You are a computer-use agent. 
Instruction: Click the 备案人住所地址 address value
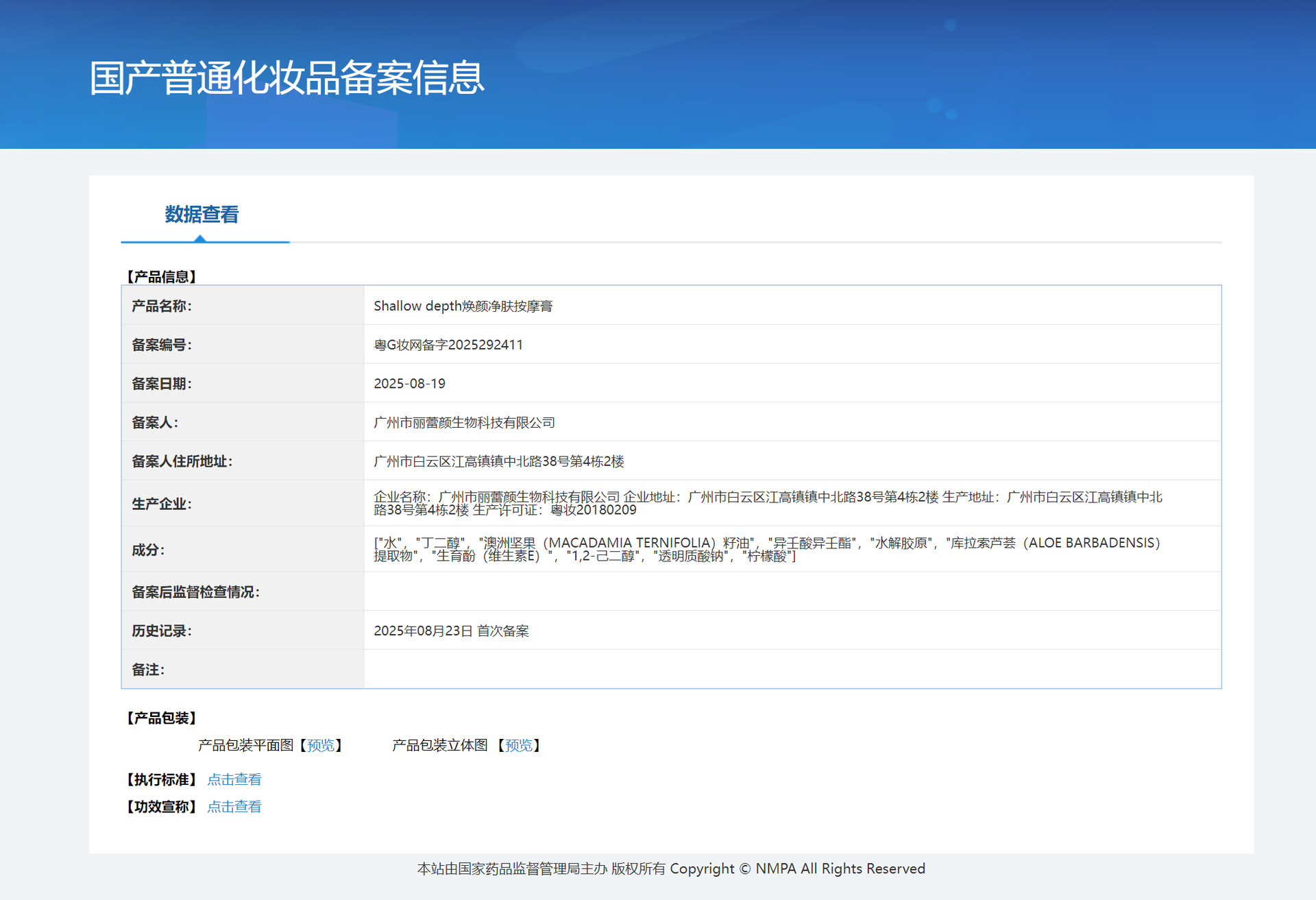tap(498, 461)
